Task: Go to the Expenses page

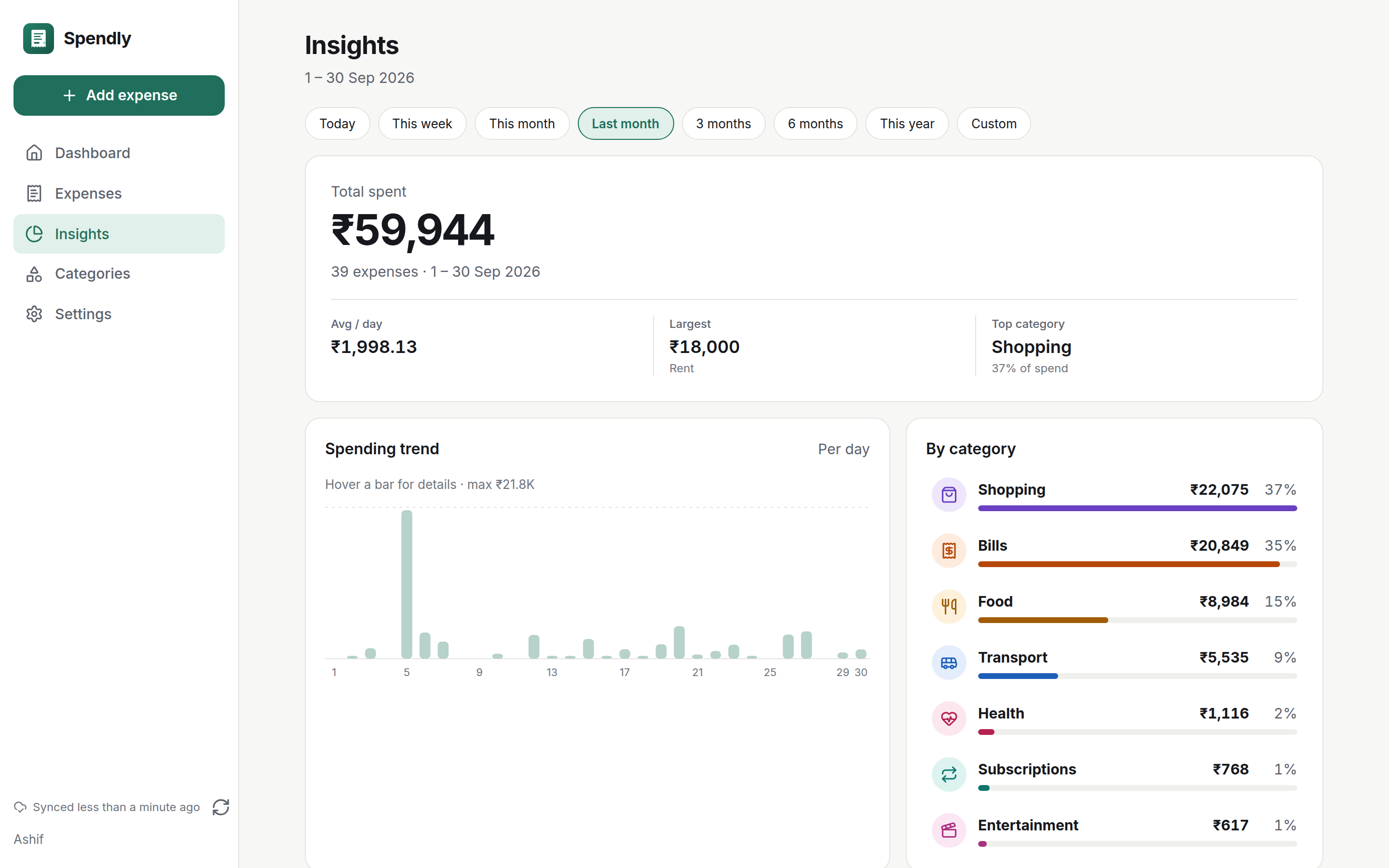Action: click(x=119, y=193)
